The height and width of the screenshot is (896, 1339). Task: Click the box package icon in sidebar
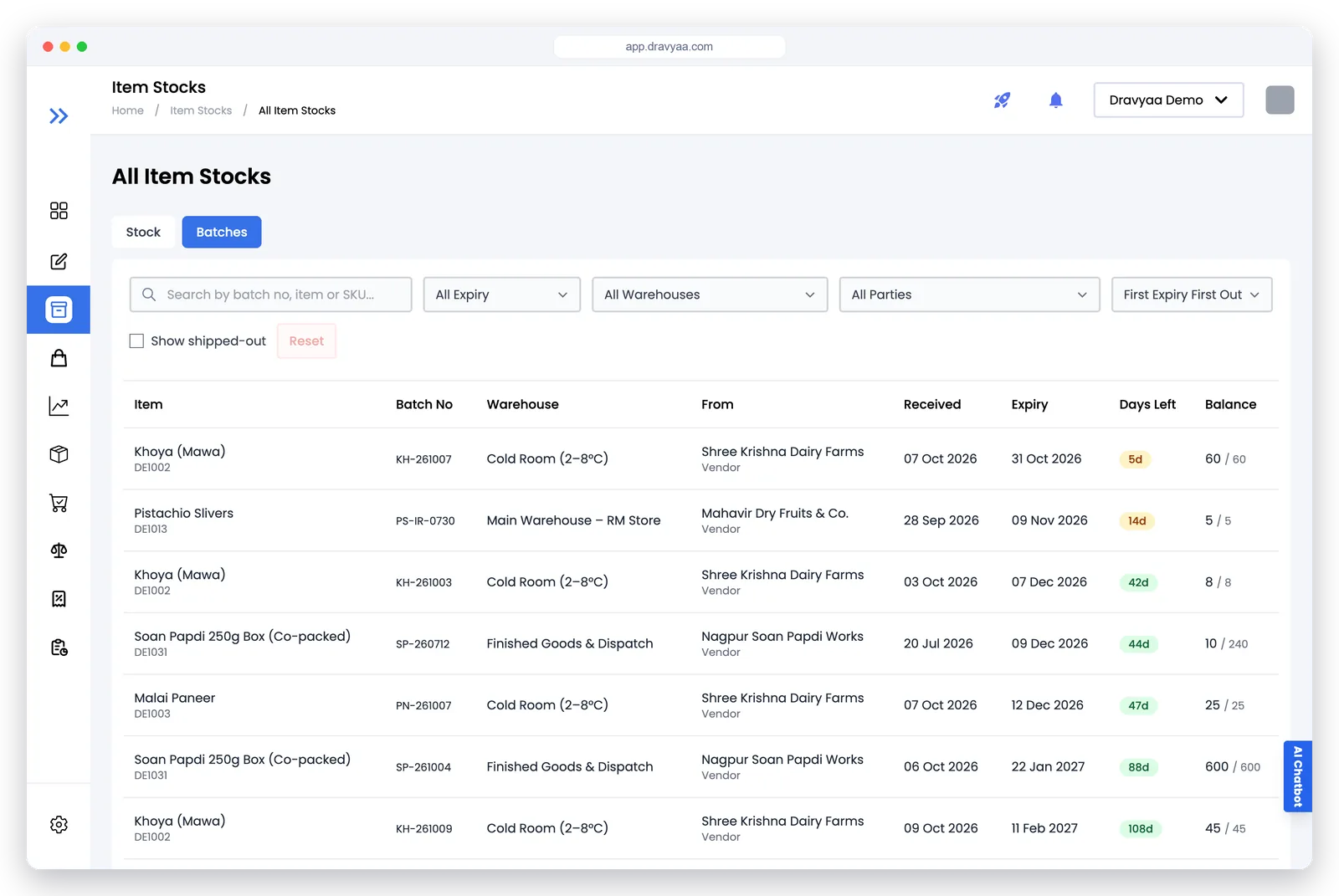tap(59, 454)
